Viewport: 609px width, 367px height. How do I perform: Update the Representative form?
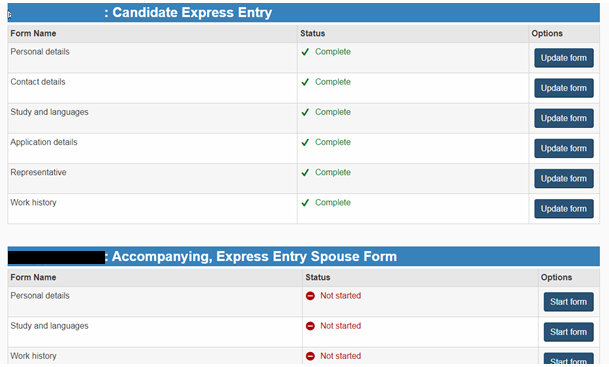point(564,179)
